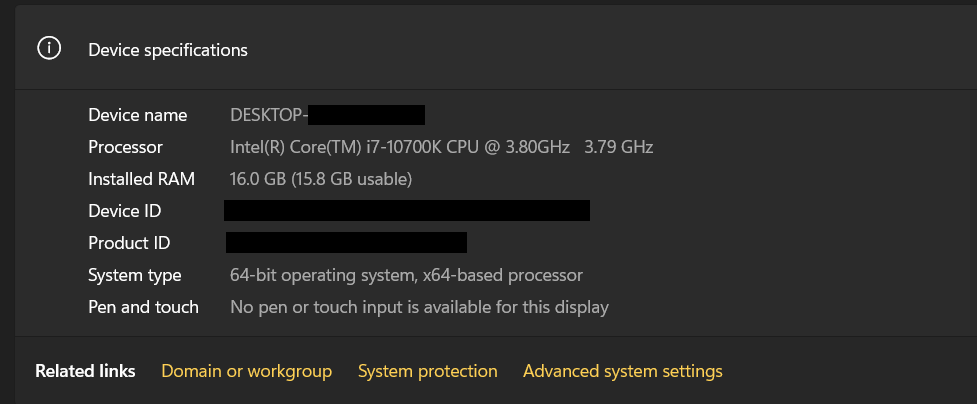Click the Related links label
The image size is (977, 404).
point(85,371)
